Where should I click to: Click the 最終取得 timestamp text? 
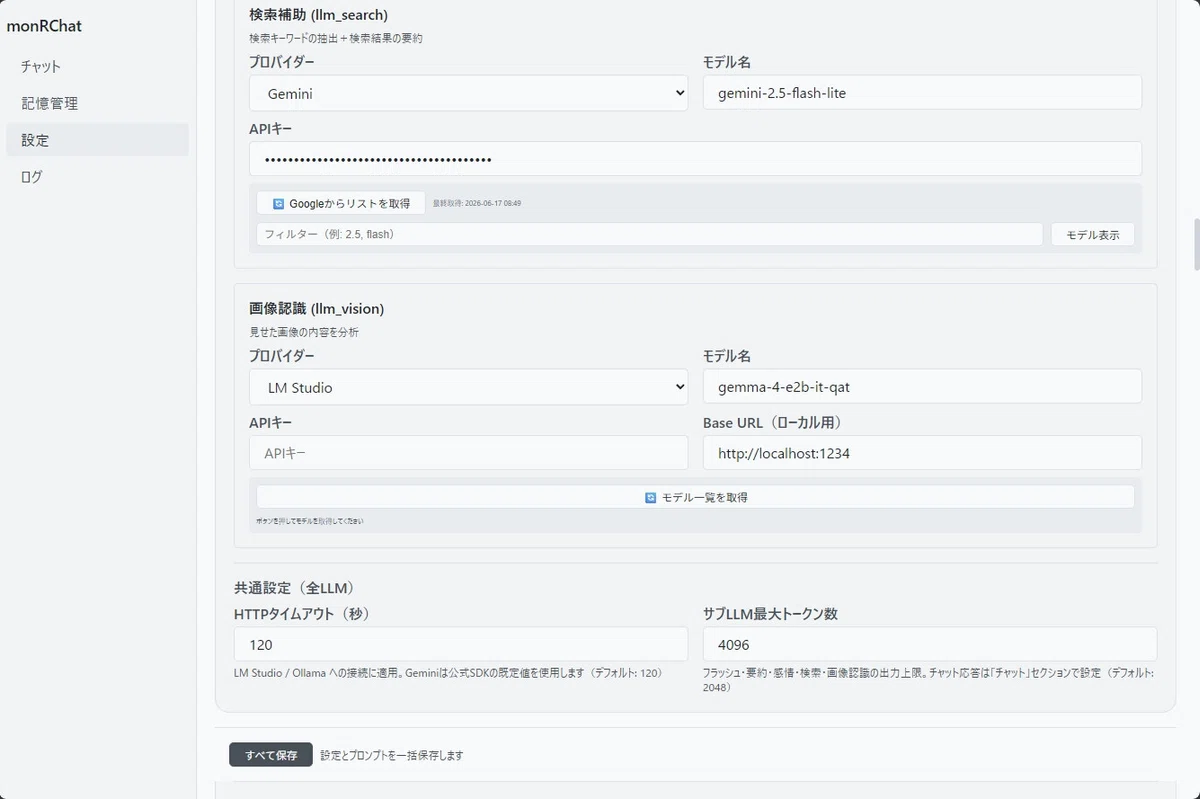coord(477,203)
